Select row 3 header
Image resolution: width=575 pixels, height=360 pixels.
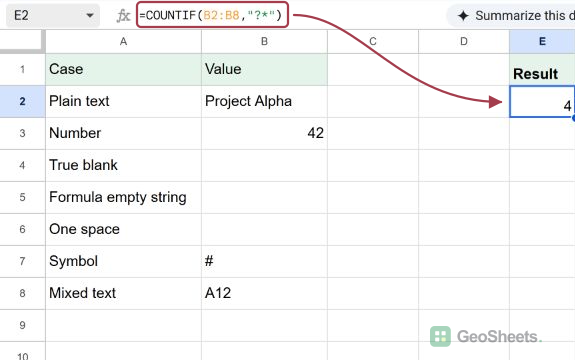coord(22,133)
